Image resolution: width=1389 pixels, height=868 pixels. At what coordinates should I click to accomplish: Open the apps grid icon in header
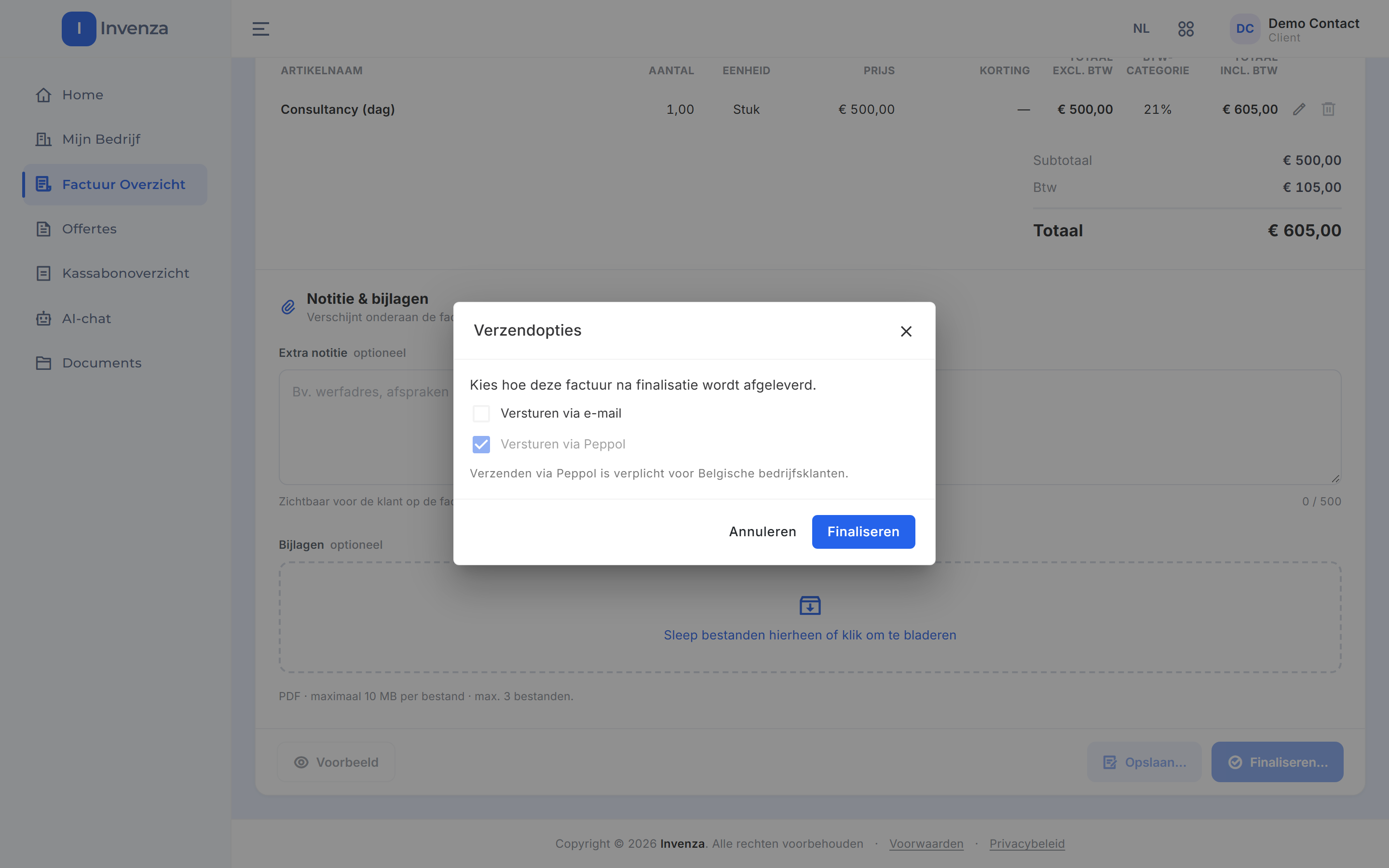1186,29
